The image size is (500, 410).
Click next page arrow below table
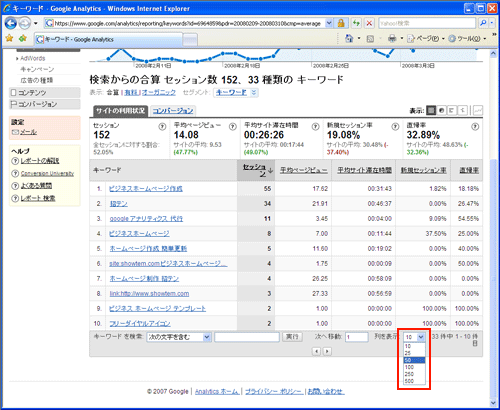tap(327, 351)
